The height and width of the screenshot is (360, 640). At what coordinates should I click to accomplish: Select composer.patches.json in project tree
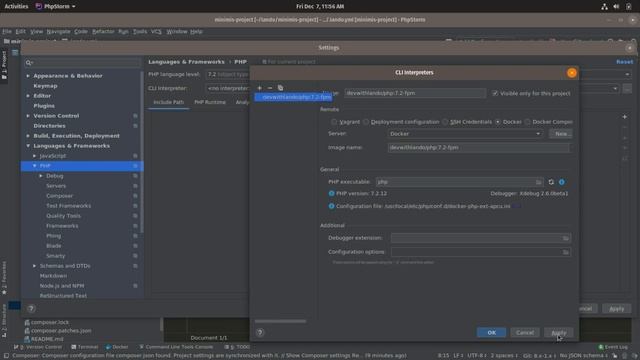[x=61, y=331]
